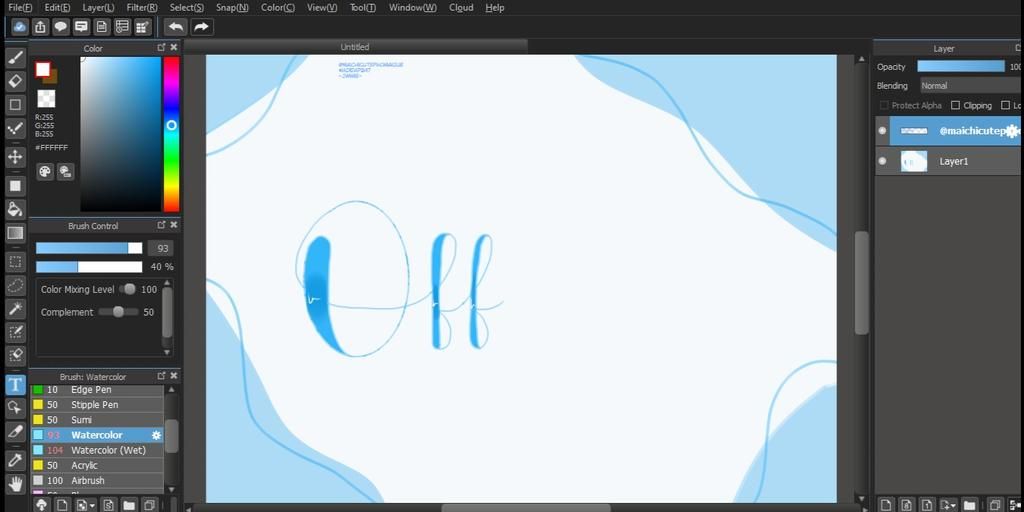Image resolution: width=1024 pixels, height=512 pixels.
Task: Open the color palette icon
Action: pos(44,172)
